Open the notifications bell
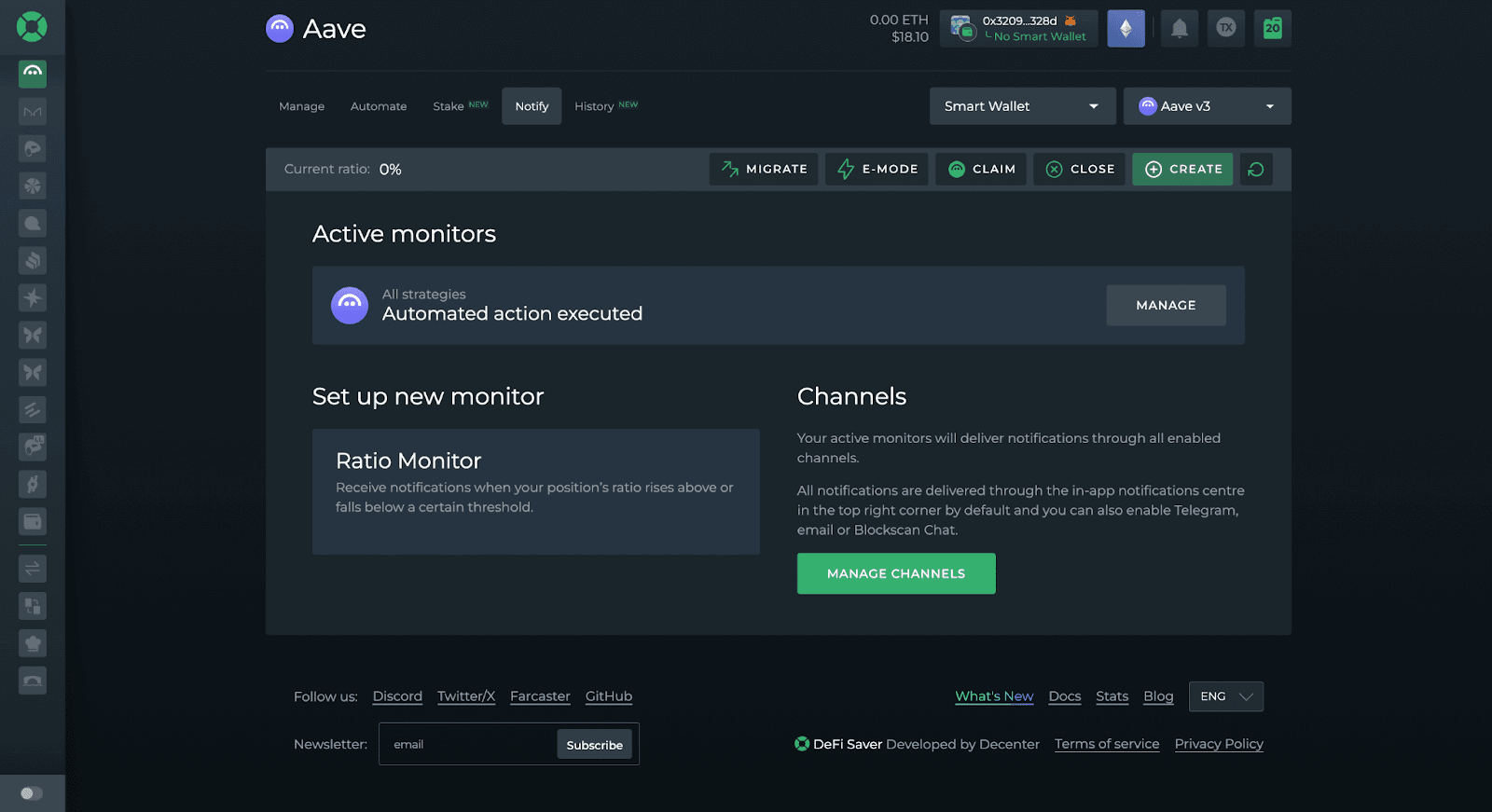 click(1179, 28)
